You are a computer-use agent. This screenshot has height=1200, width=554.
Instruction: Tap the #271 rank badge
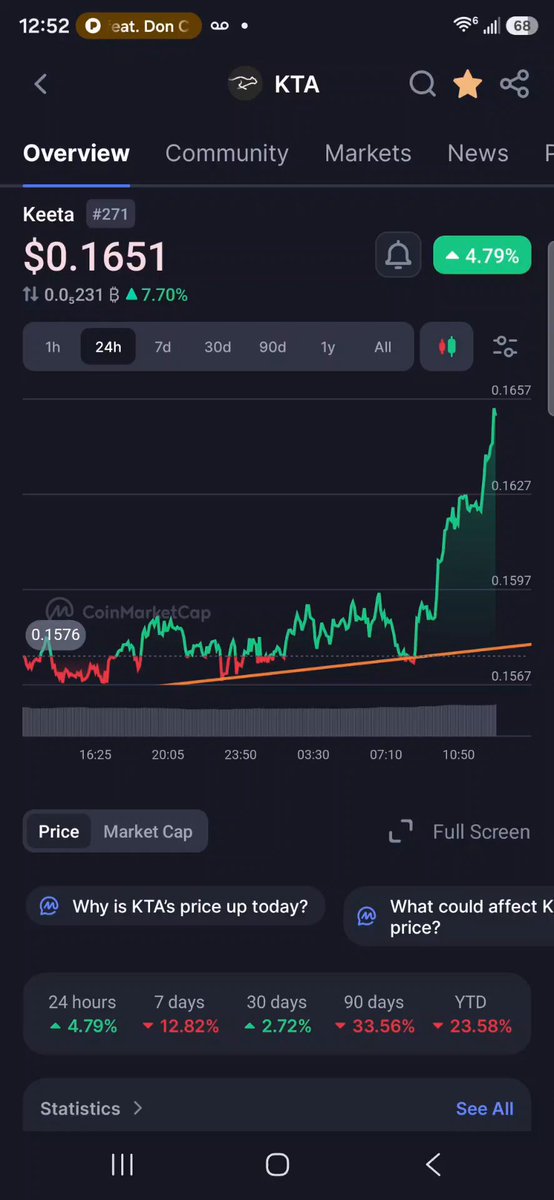coord(110,214)
